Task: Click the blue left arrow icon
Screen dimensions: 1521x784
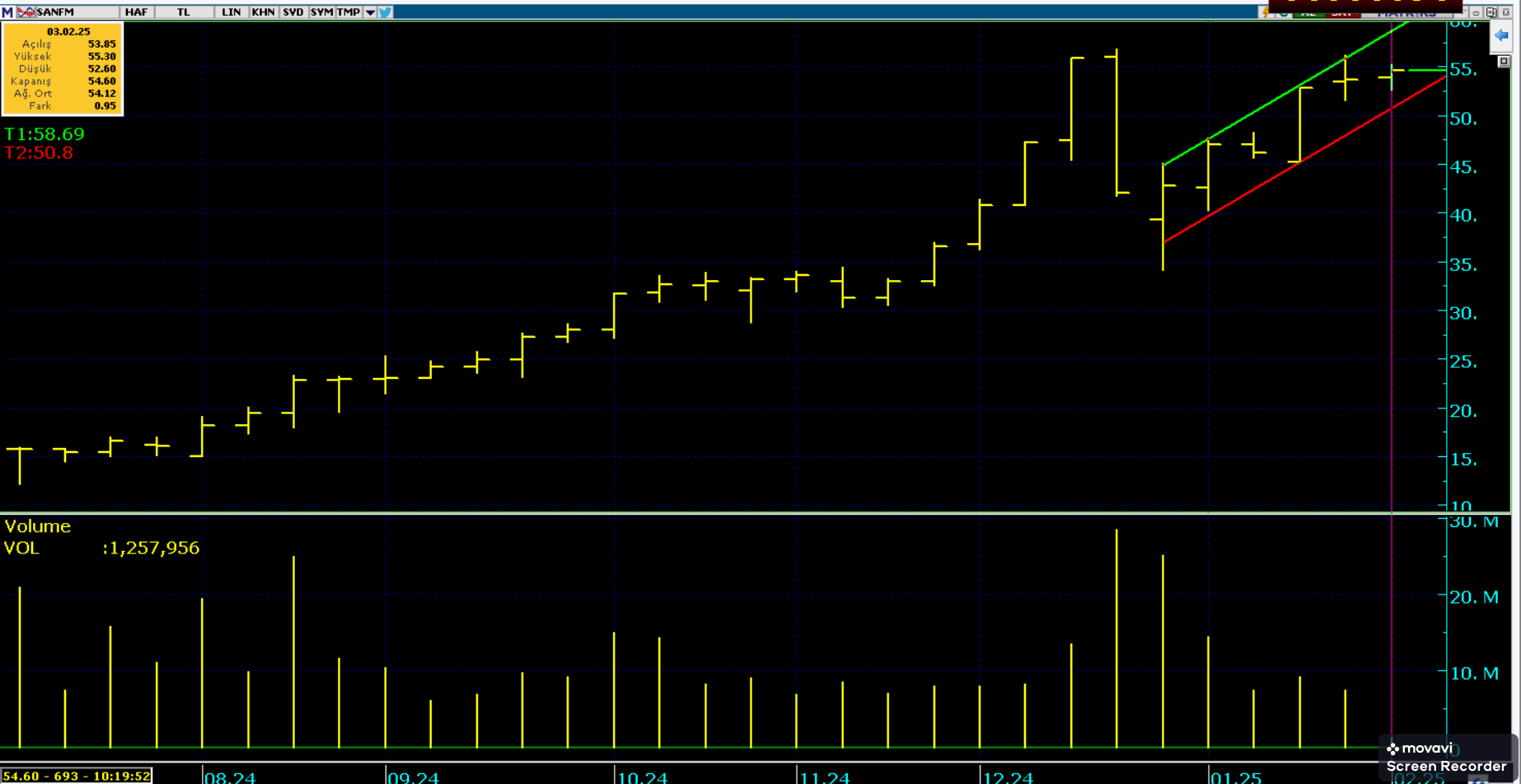Action: point(1501,35)
